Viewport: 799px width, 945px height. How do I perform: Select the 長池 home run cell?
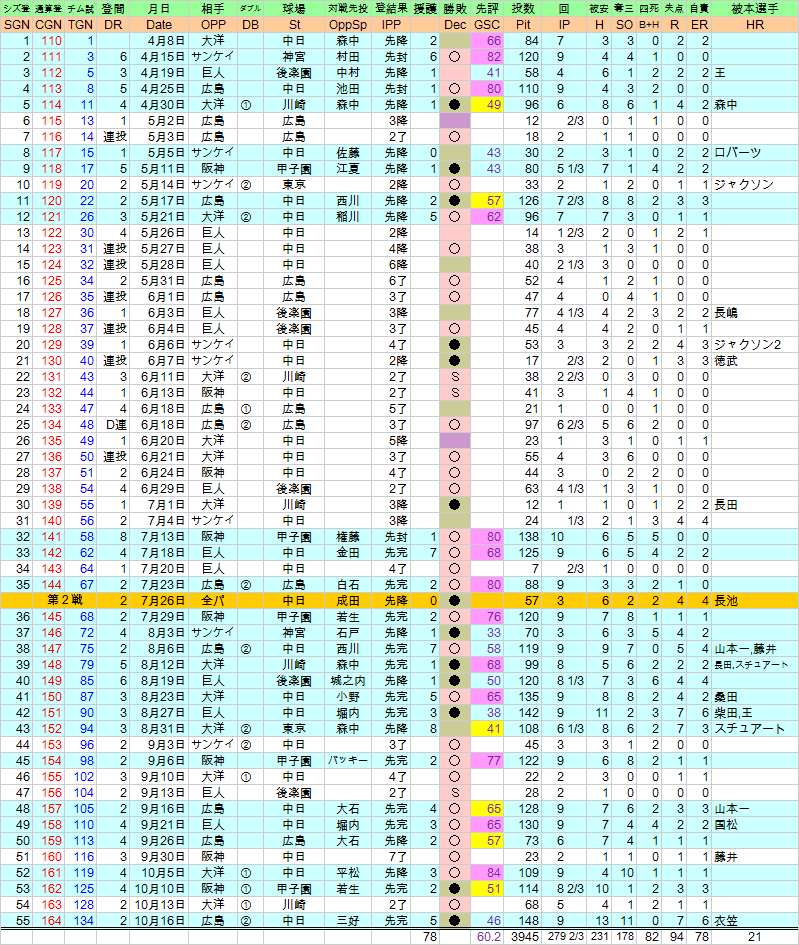point(754,600)
